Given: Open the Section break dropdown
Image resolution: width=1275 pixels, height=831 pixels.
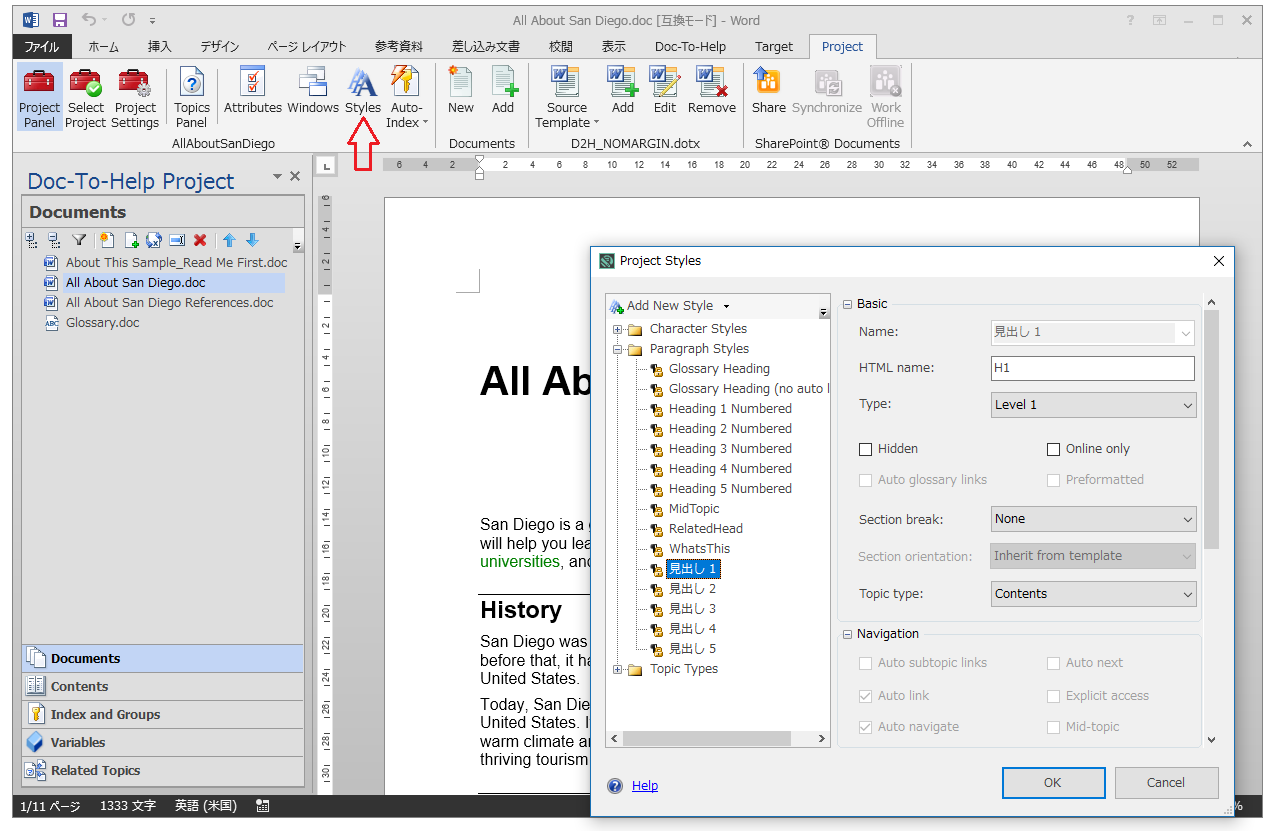Looking at the screenshot, I should pyautogui.click(x=1093, y=519).
